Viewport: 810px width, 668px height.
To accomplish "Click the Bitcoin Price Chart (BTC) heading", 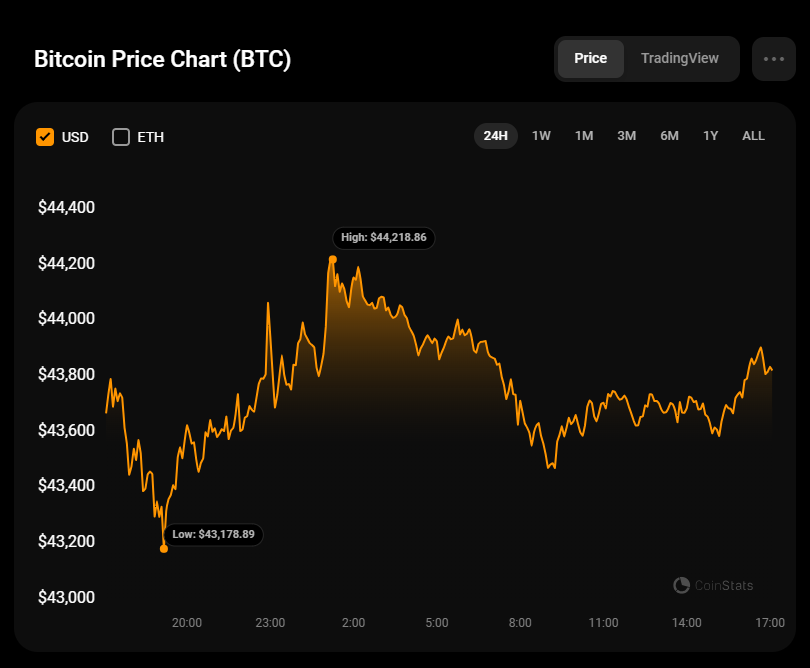I will 162,59.
